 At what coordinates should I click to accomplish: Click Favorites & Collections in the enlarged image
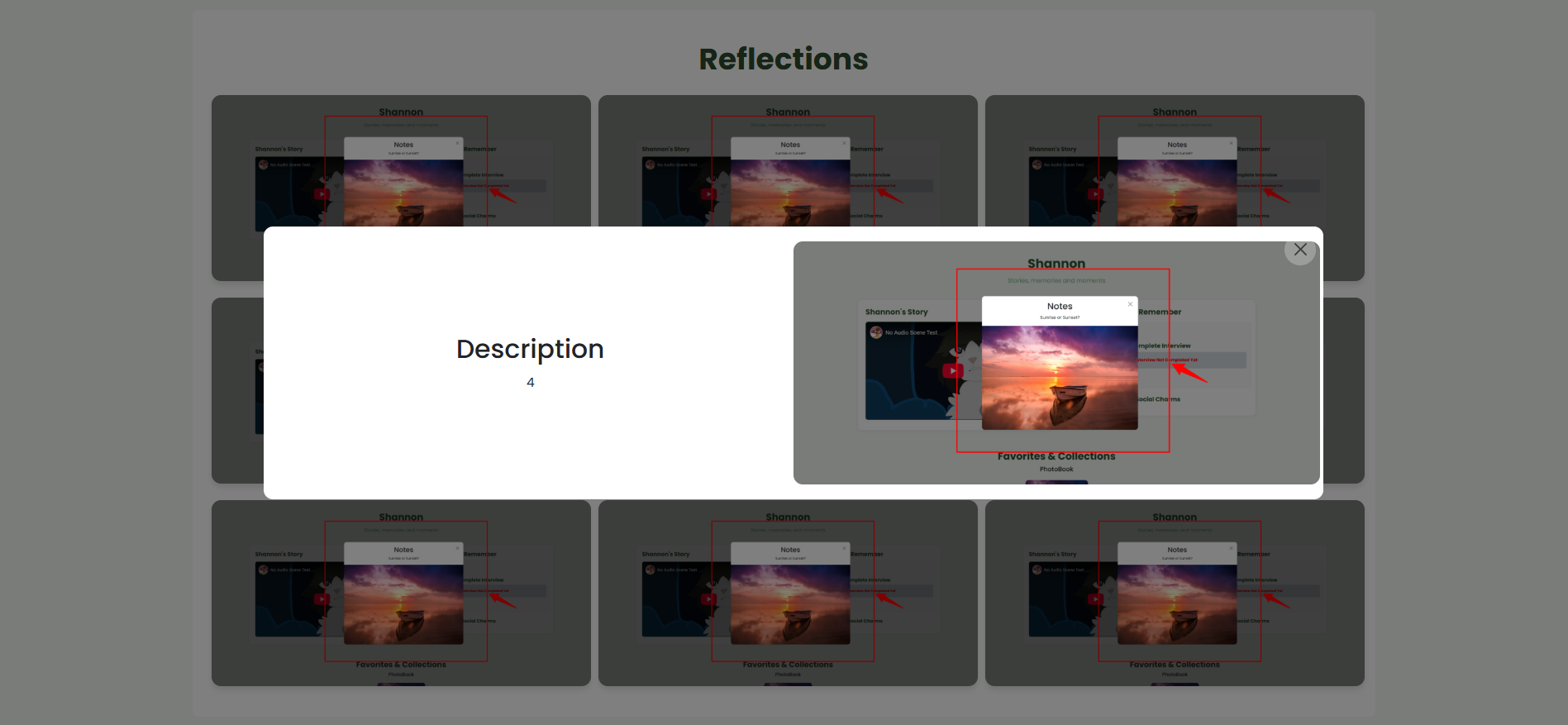pyautogui.click(x=1056, y=456)
